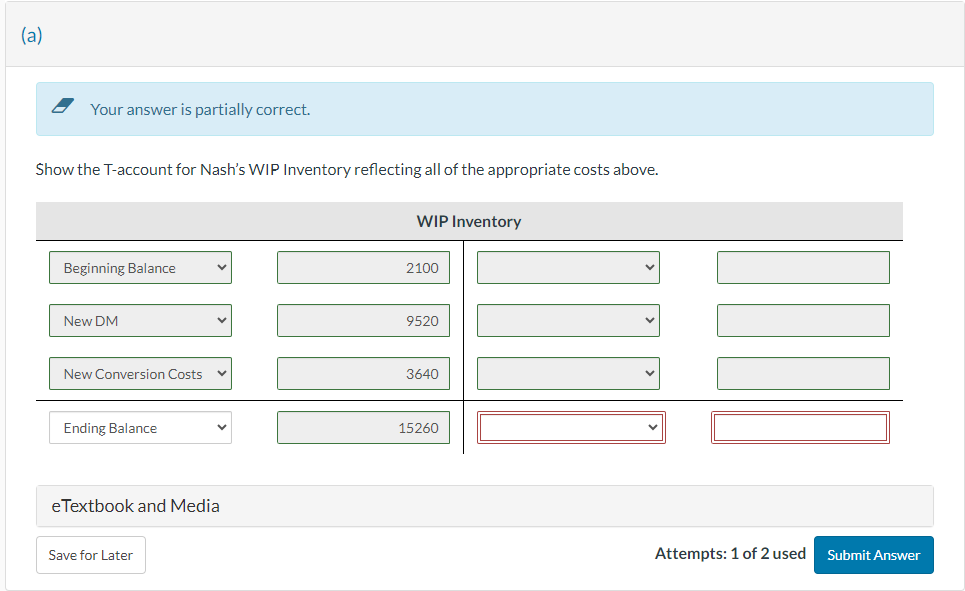The image size is (965, 591).
Task: Click the input field showing 2100
Action: pos(363,268)
